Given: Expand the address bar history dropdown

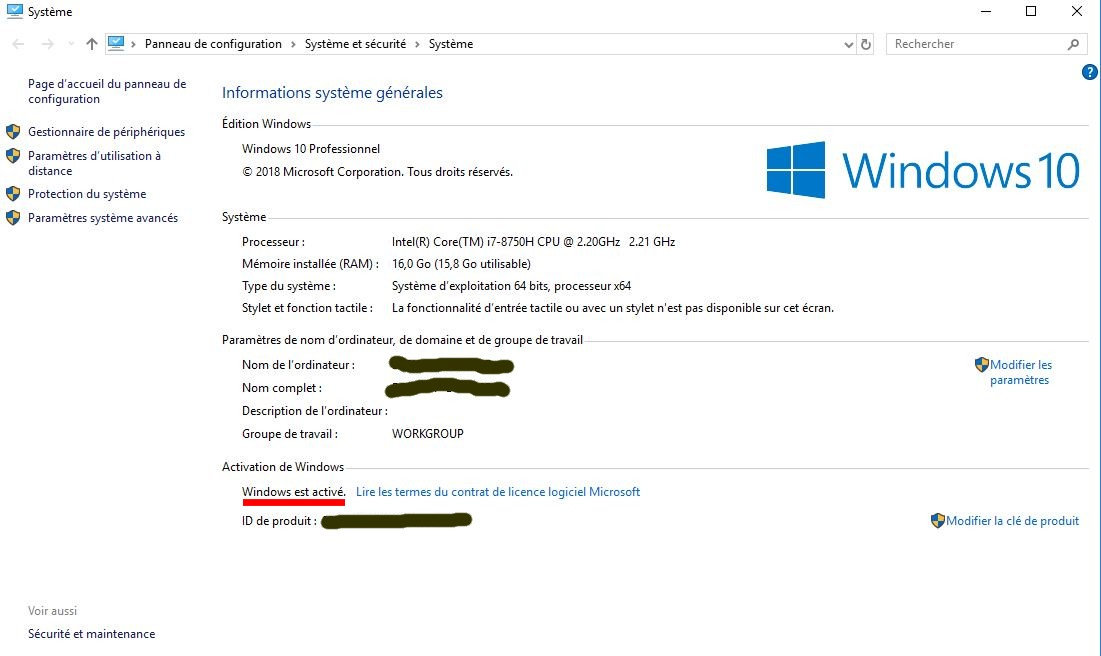Looking at the screenshot, I should [x=848, y=44].
